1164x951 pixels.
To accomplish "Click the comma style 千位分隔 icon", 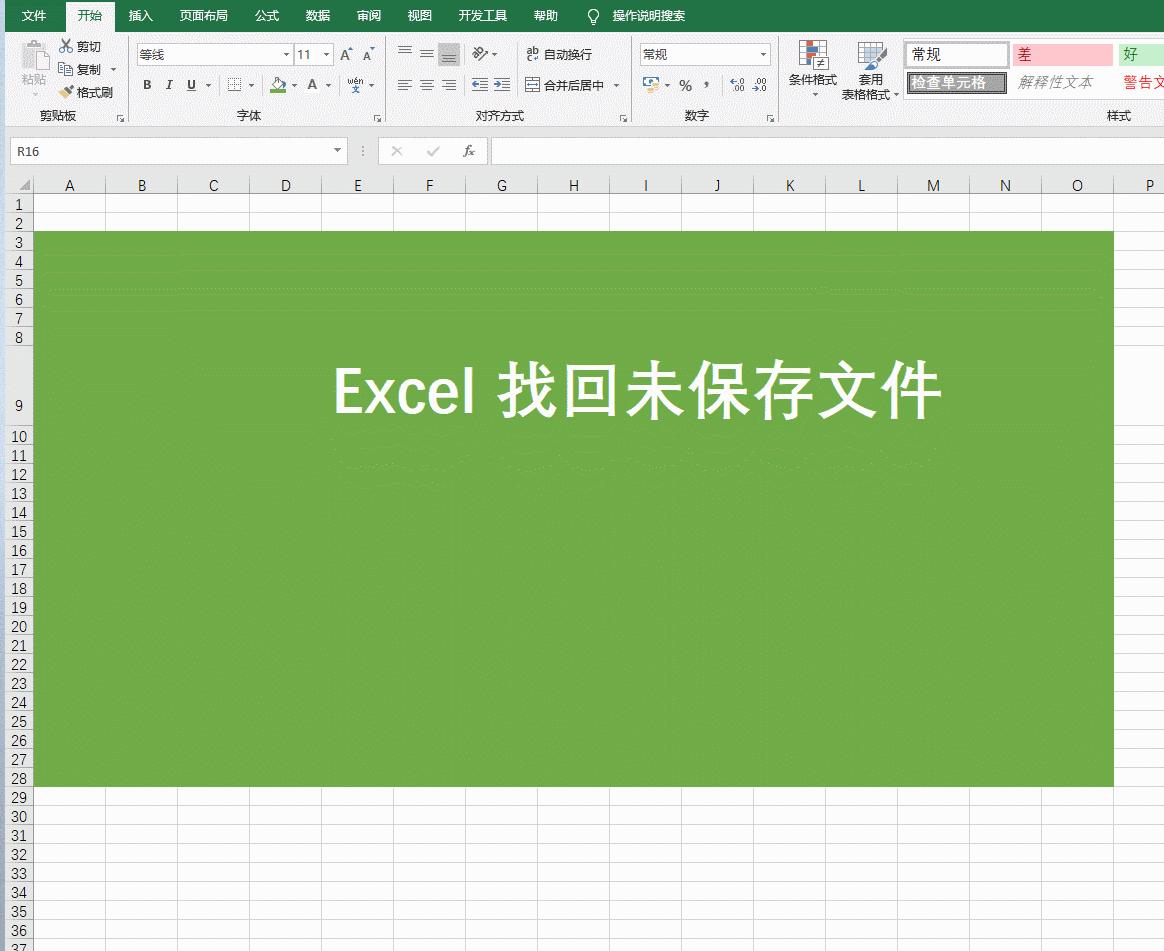I will coord(707,85).
